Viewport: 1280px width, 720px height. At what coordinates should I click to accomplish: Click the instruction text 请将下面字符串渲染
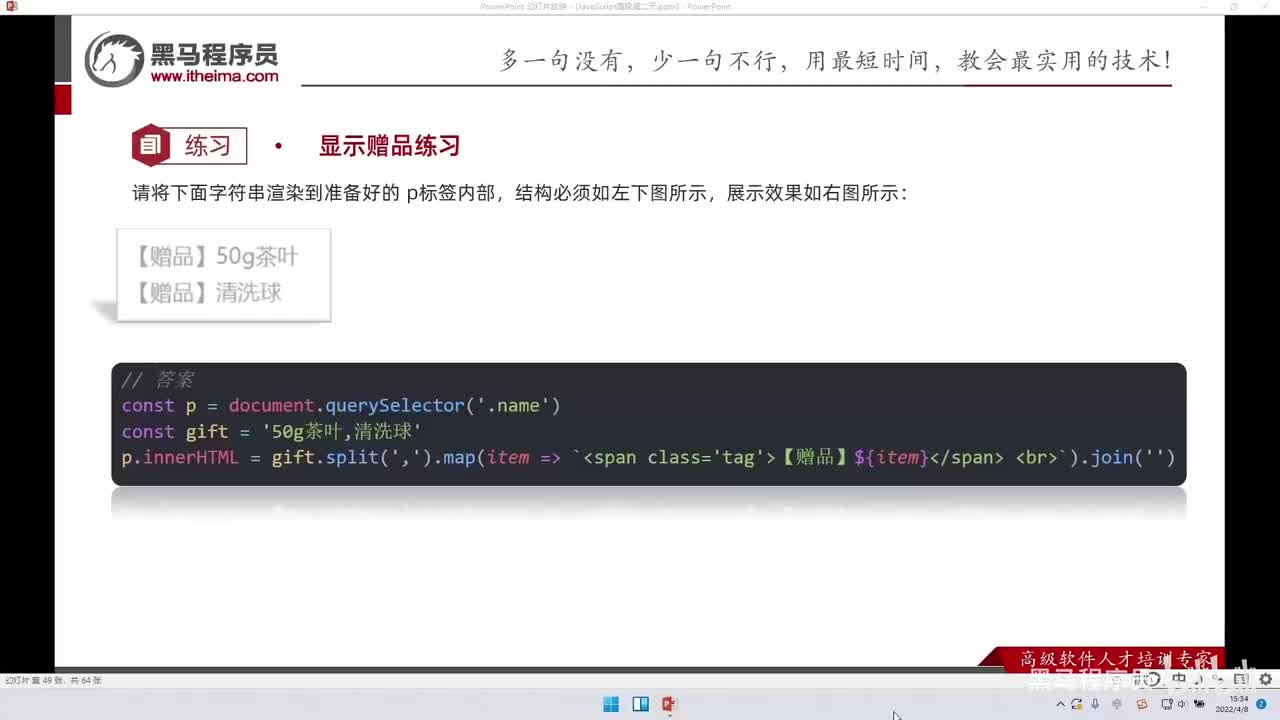click(x=520, y=193)
